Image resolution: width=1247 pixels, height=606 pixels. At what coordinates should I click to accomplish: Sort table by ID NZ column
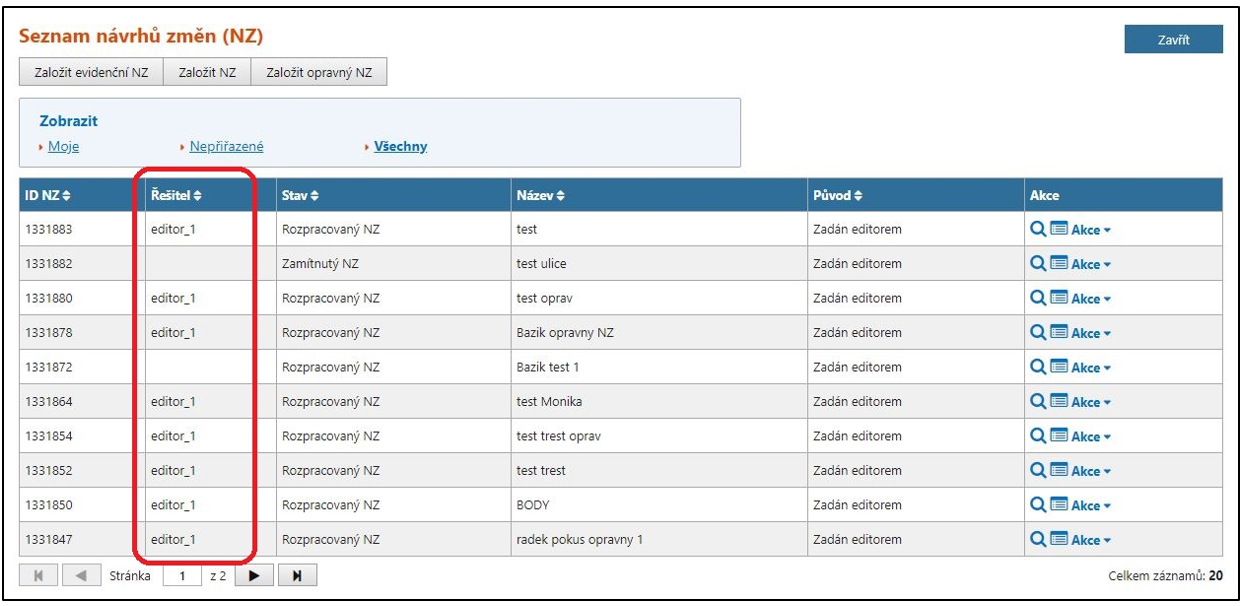coord(47,195)
